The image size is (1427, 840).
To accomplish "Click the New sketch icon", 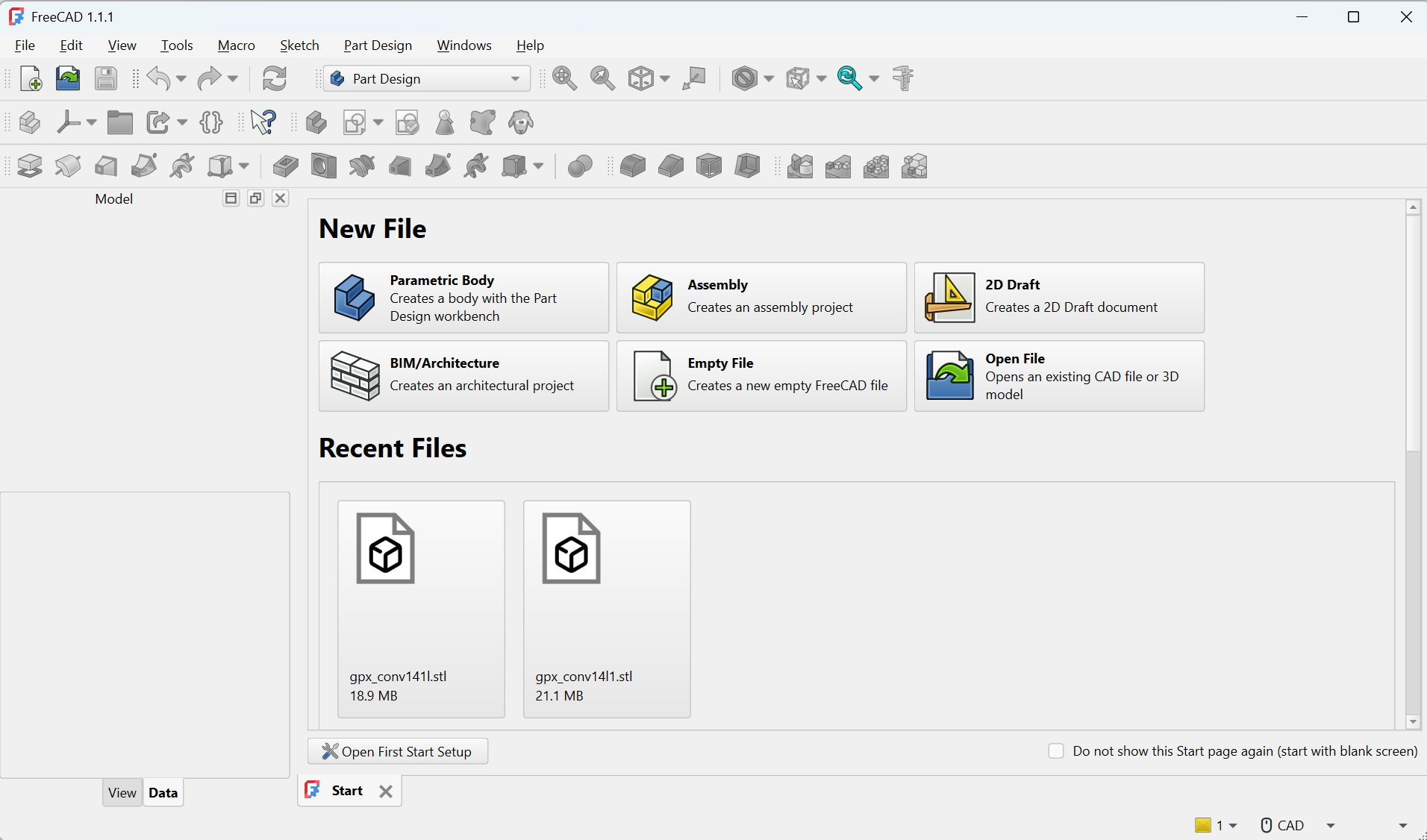I will [355, 122].
